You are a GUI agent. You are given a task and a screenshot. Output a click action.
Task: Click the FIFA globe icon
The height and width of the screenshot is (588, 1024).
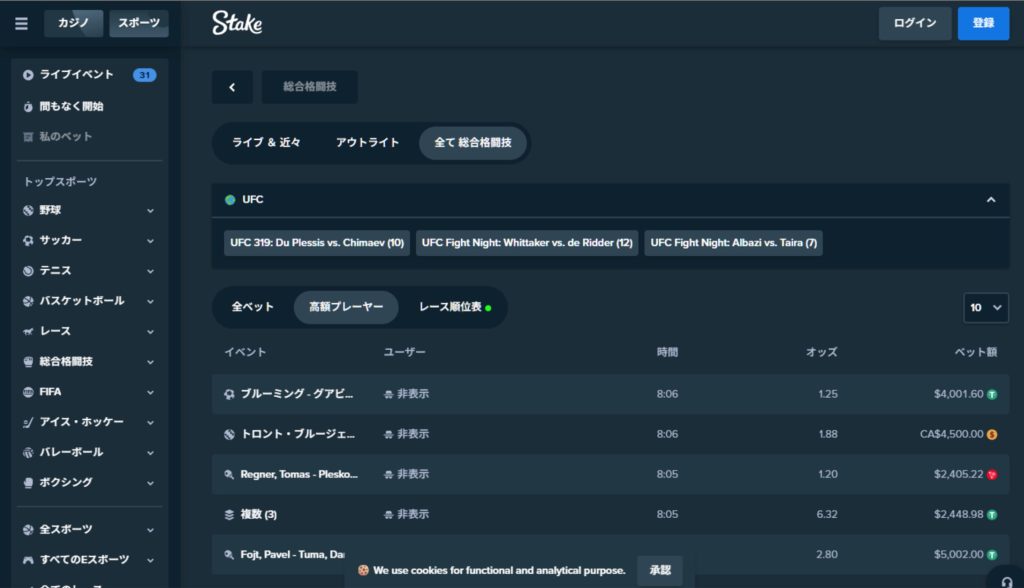pyautogui.click(x=28, y=392)
